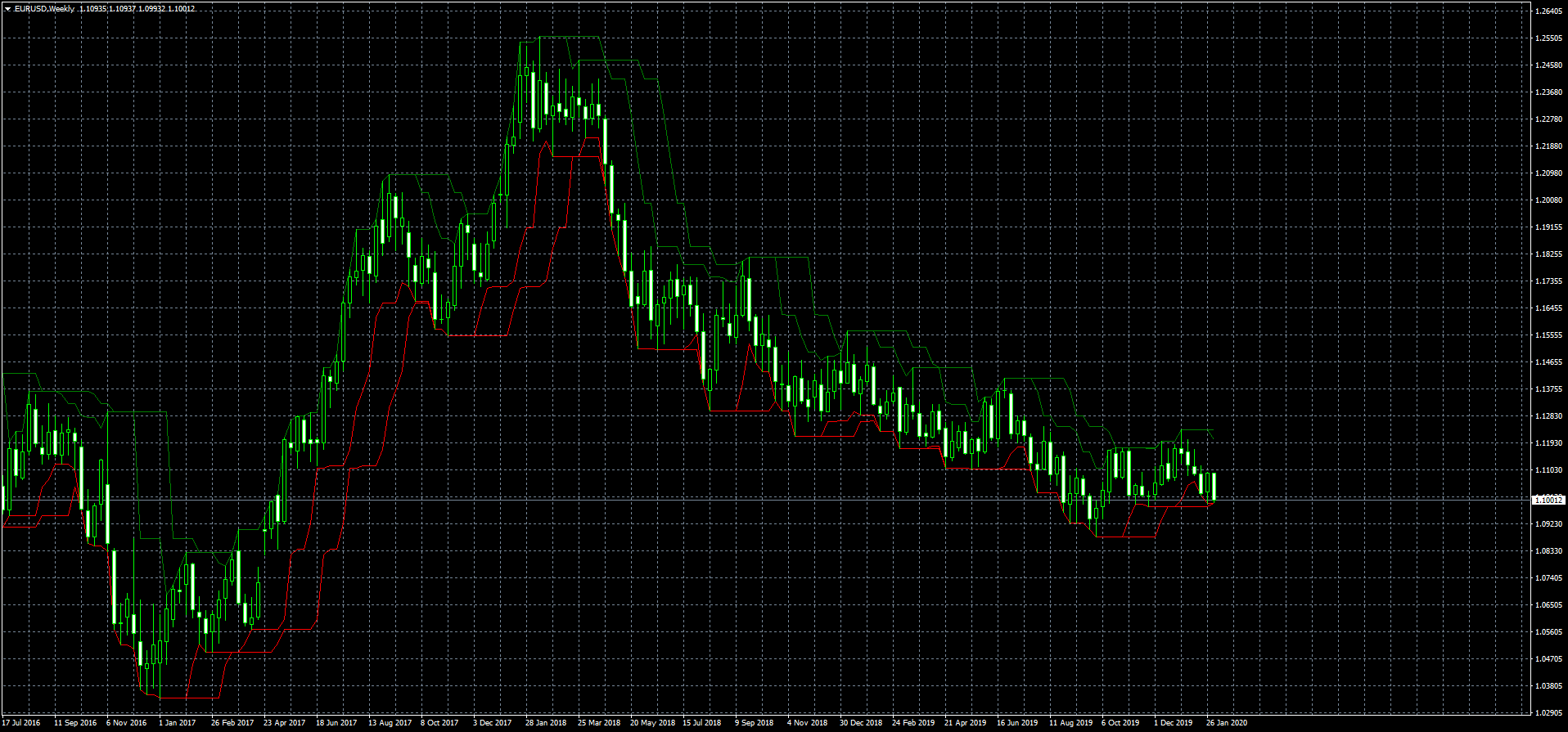Click the 24 Feb 2019 date label

[x=913, y=723]
